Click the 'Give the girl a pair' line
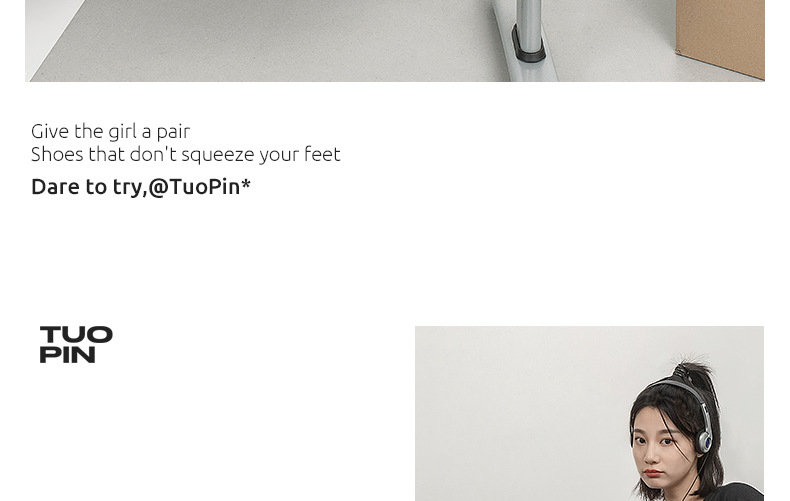Image resolution: width=790 pixels, height=501 pixels. tap(110, 132)
